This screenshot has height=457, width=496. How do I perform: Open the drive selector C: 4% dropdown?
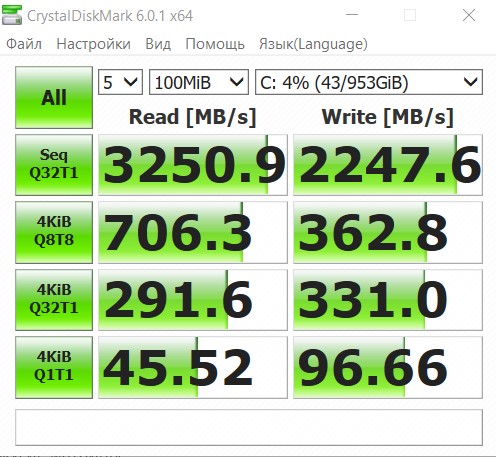click(x=369, y=82)
